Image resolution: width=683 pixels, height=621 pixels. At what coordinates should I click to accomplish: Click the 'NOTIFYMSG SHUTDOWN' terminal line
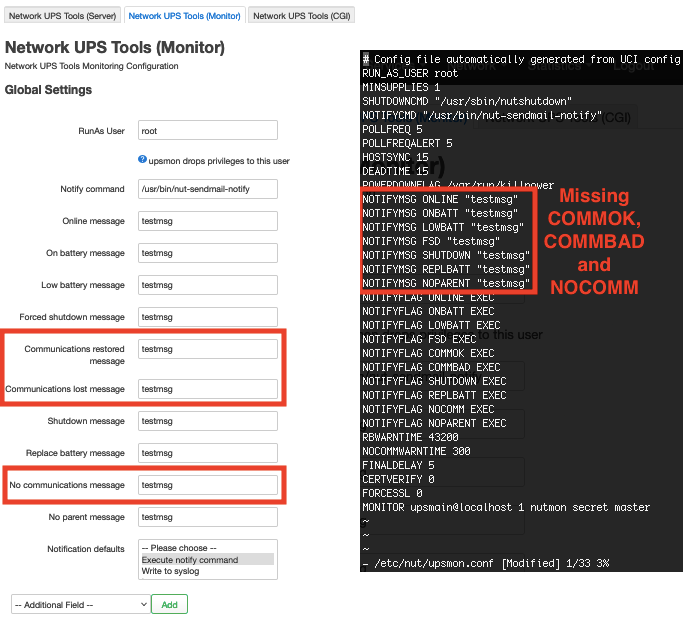point(446,255)
